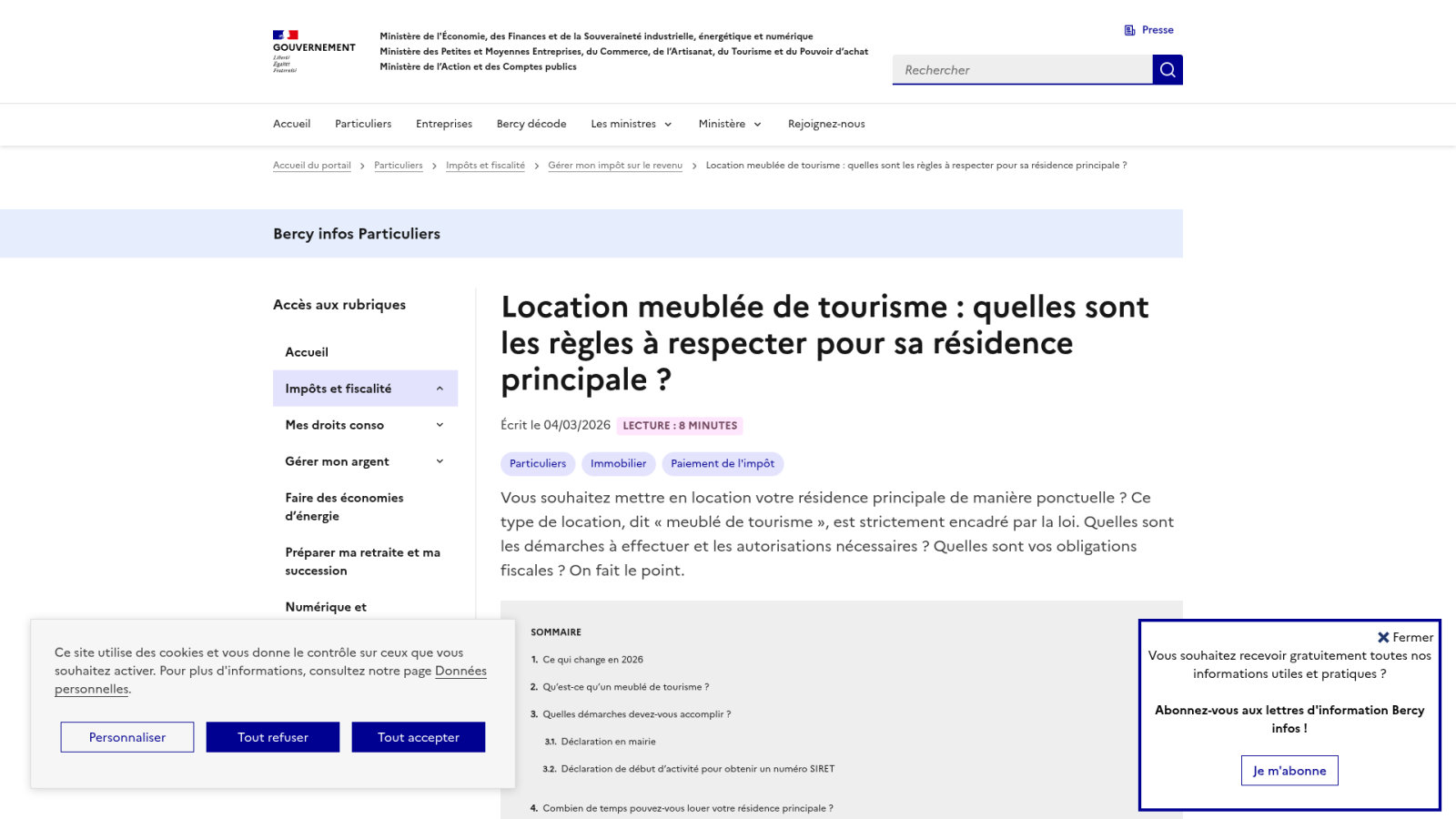The image size is (1456, 819).
Task: Open the Presse link with document icon
Action: pos(1148,30)
